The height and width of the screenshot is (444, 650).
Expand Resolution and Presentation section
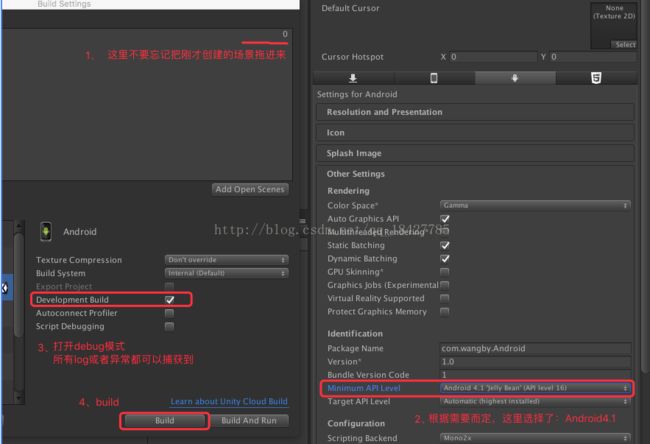(x=475, y=112)
